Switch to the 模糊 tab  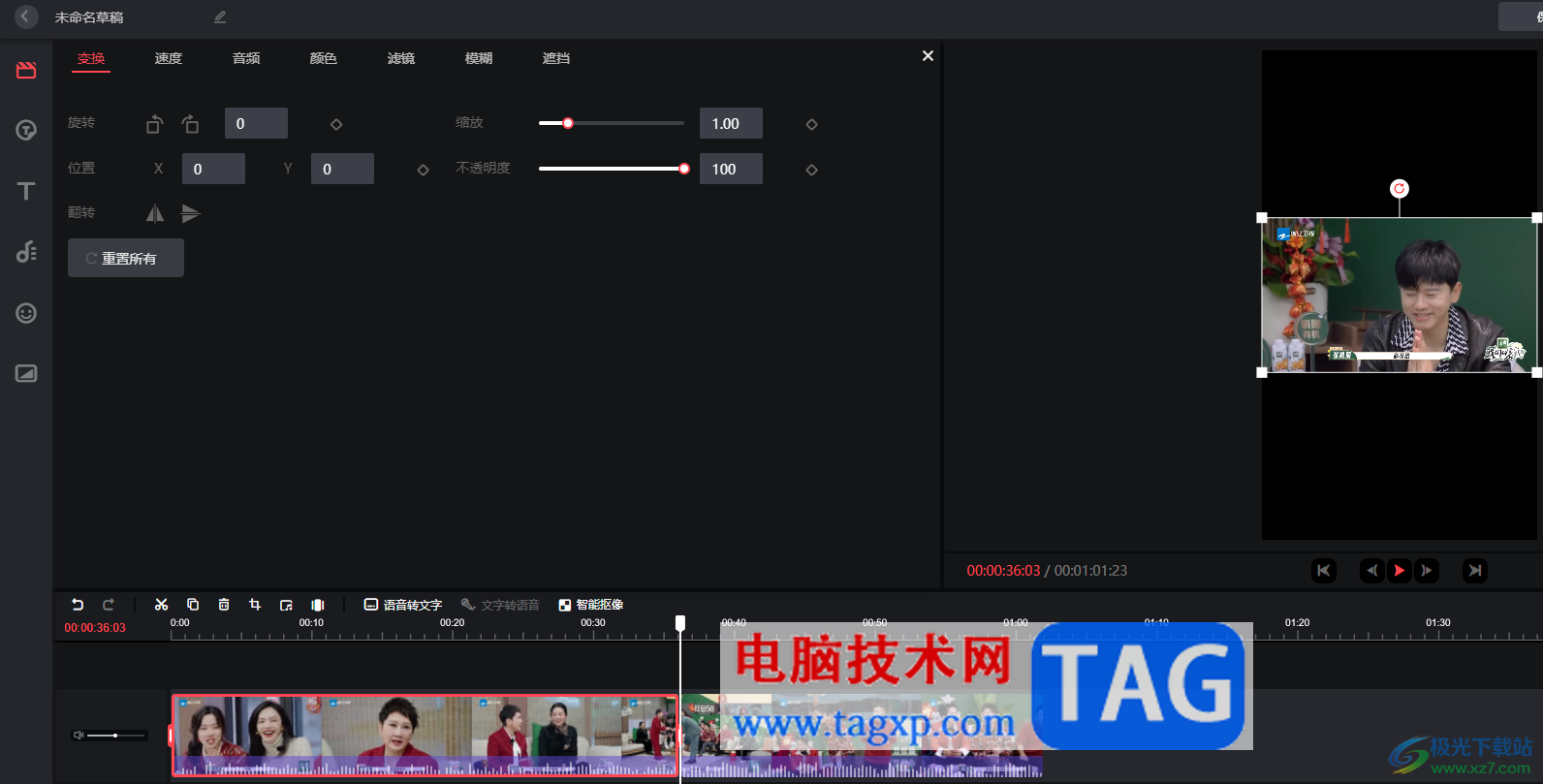point(479,59)
